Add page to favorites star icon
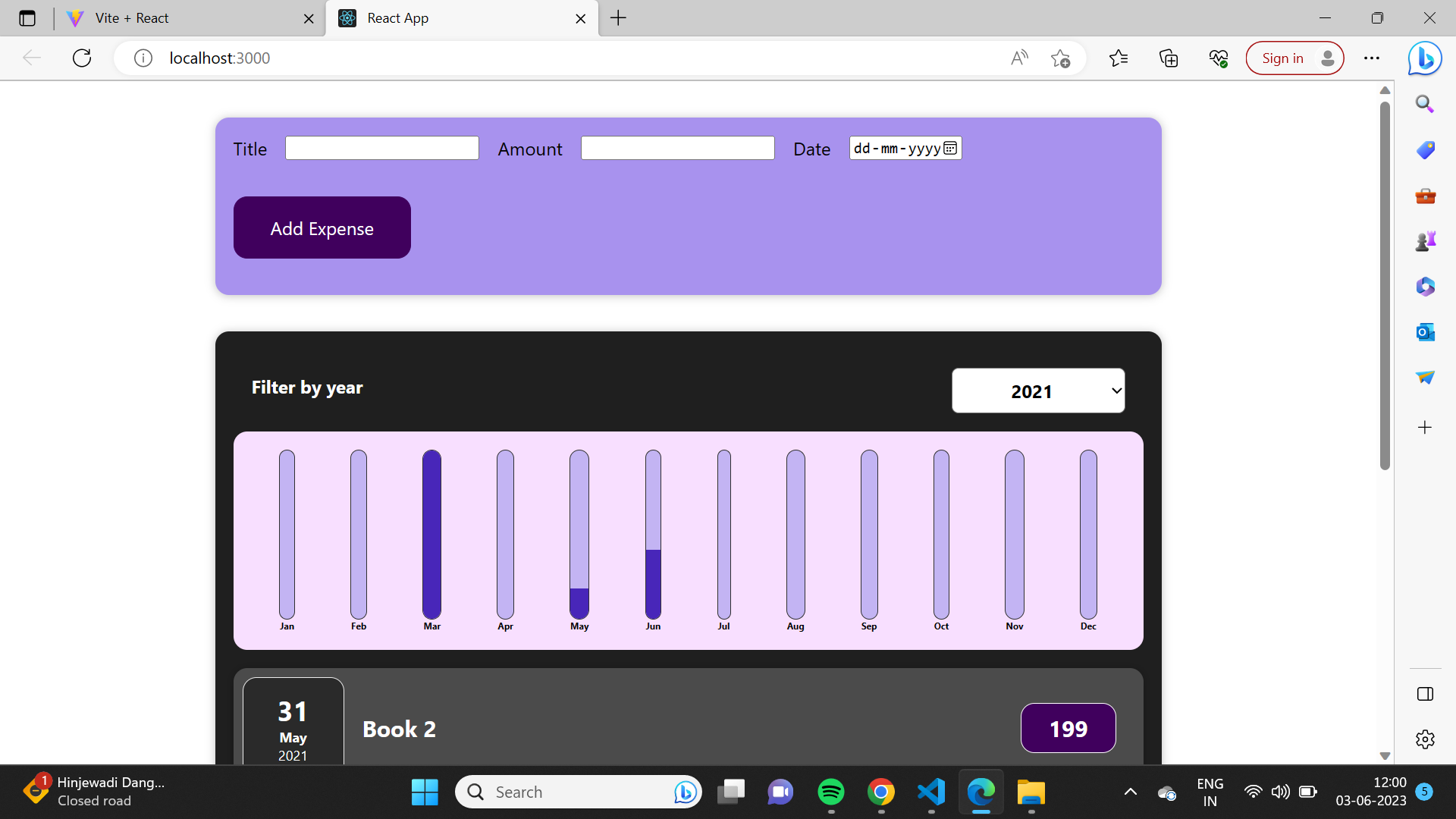Screen dimensions: 1456x819 click(x=1060, y=58)
